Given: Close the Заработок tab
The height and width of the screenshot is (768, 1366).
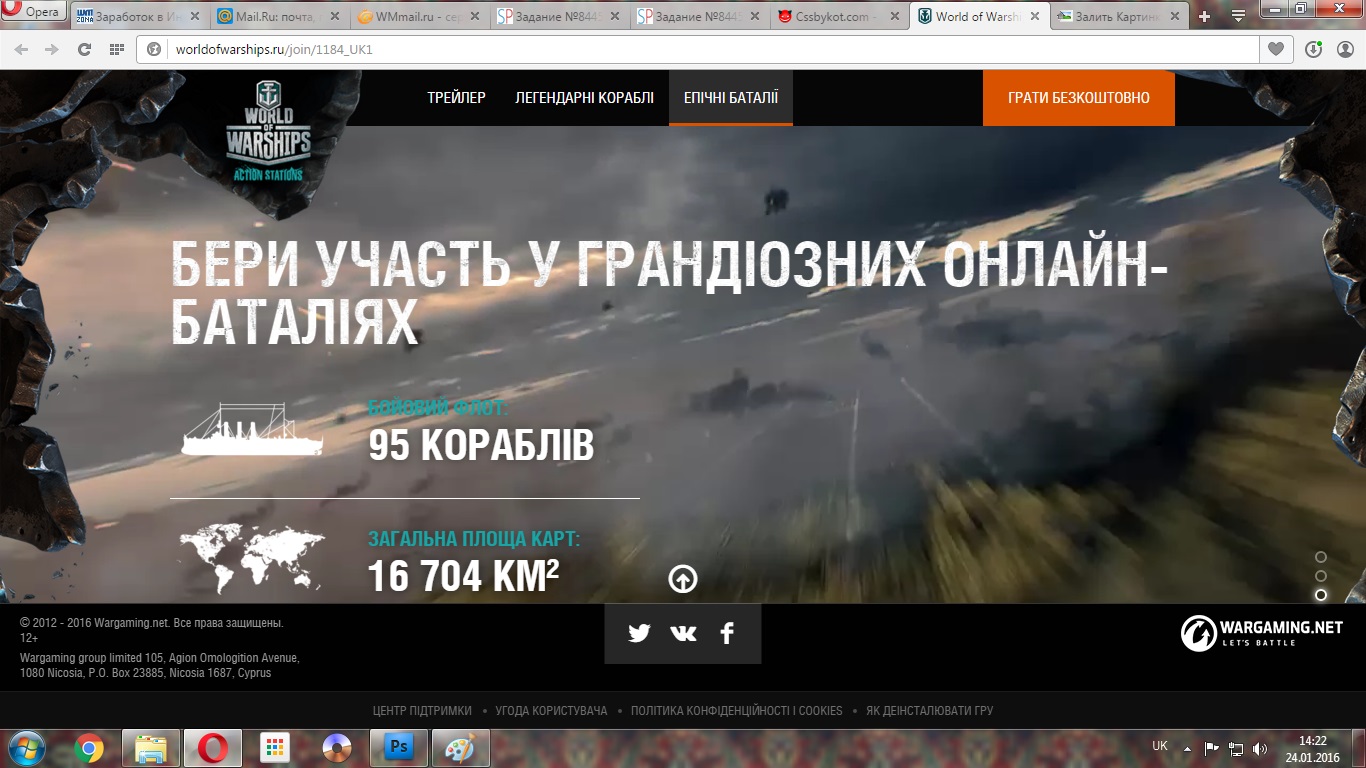Looking at the screenshot, I should pos(195,17).
